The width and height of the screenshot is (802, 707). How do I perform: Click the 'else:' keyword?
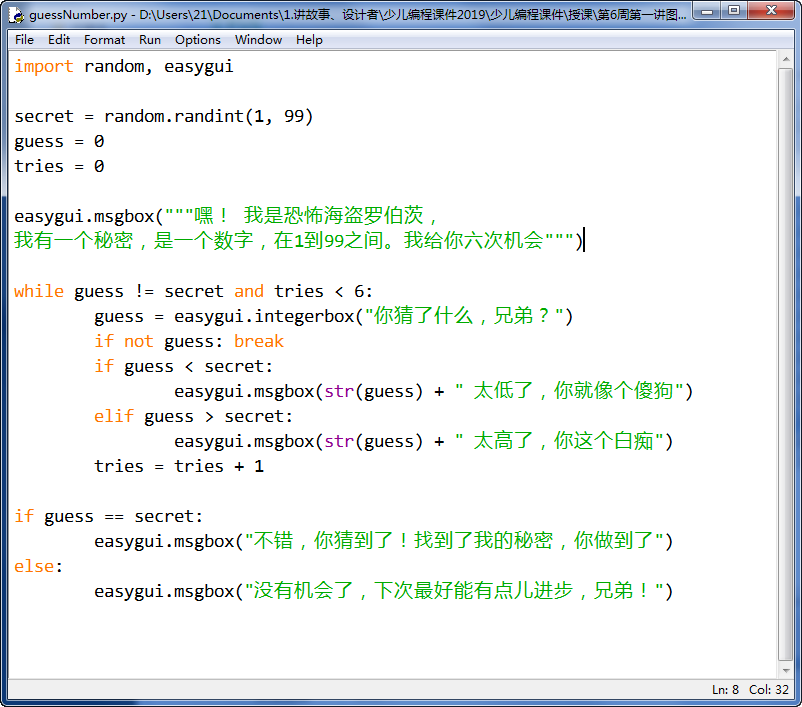pos(38,567)
